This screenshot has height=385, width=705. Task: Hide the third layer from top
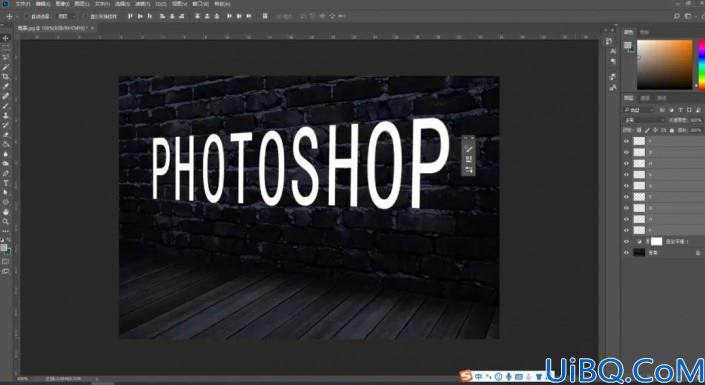[x=626, y=163]
